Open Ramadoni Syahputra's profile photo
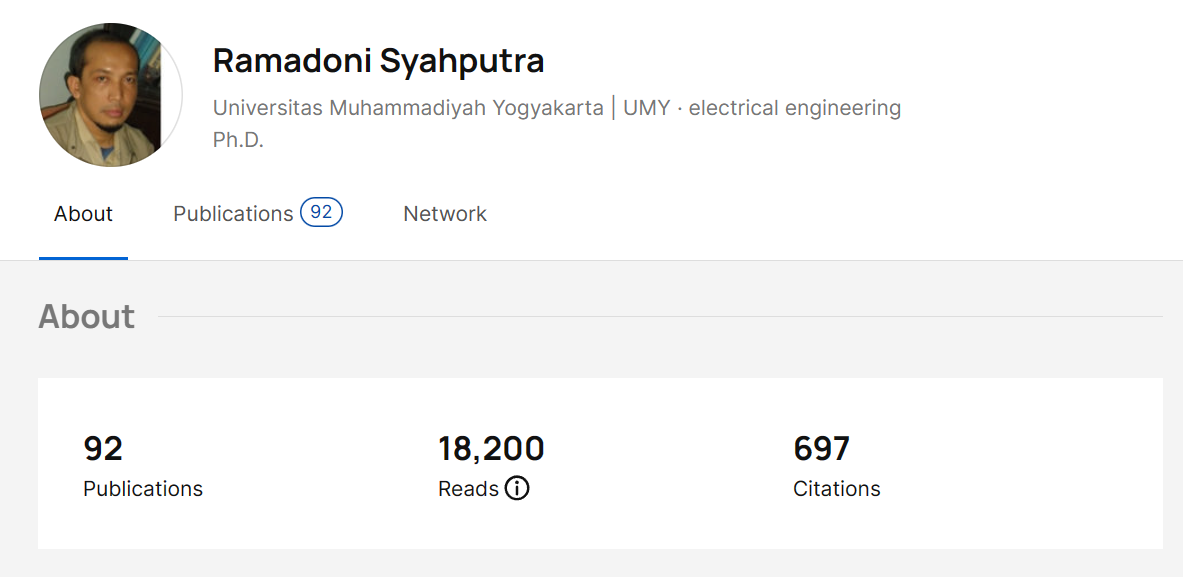The height and width of the screenshot is (577, 1183). point(110,95)
